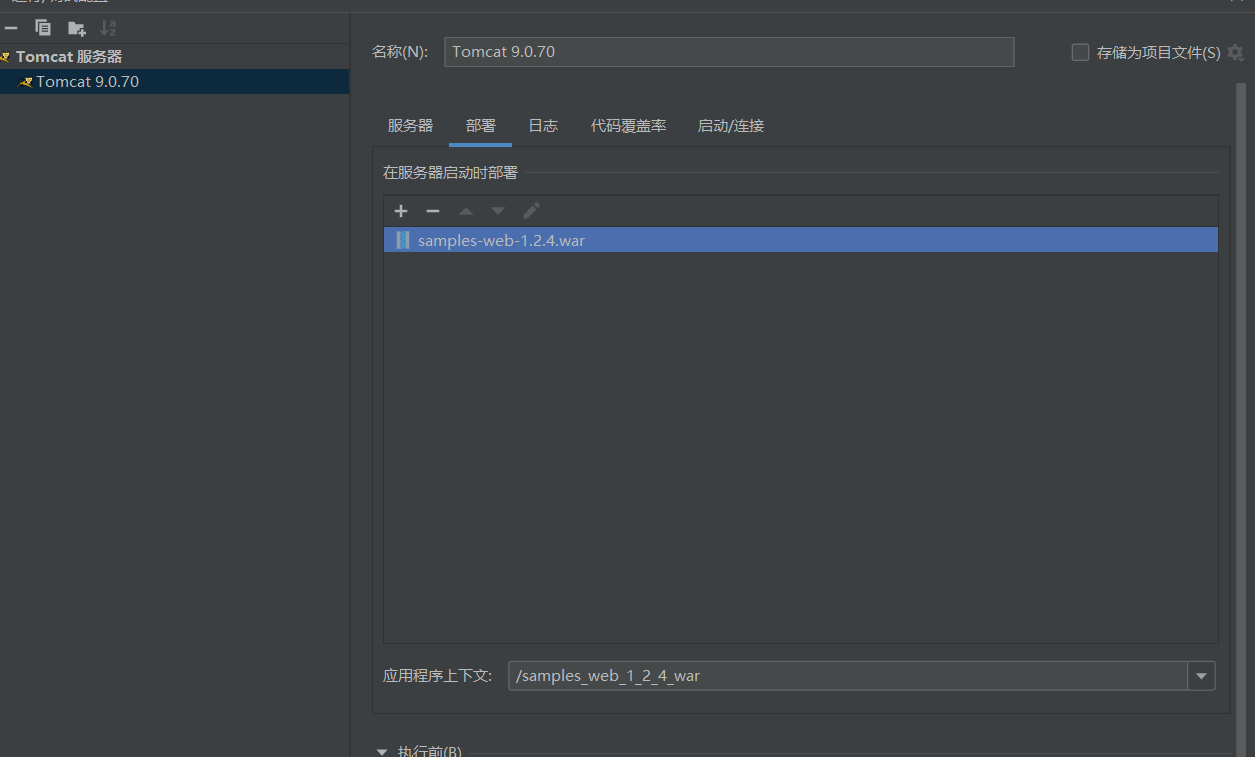Select samples-web-1.2.4.war in the deployment list
The height and width of the screenshot is (757, 1255).
(501, 240)
